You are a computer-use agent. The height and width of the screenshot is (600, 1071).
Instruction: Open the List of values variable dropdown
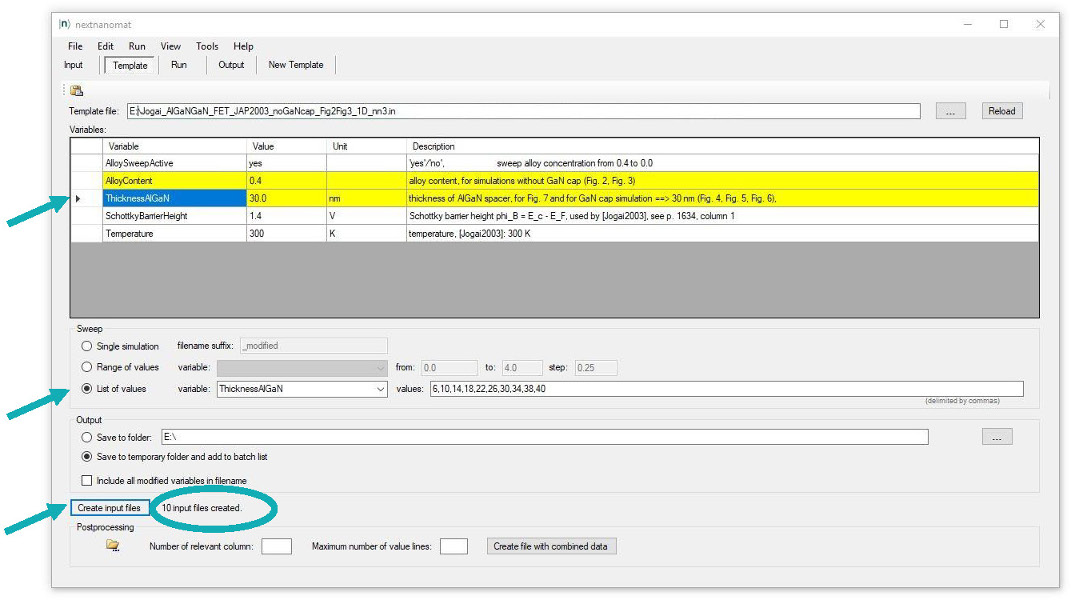[x=379, y=390]
